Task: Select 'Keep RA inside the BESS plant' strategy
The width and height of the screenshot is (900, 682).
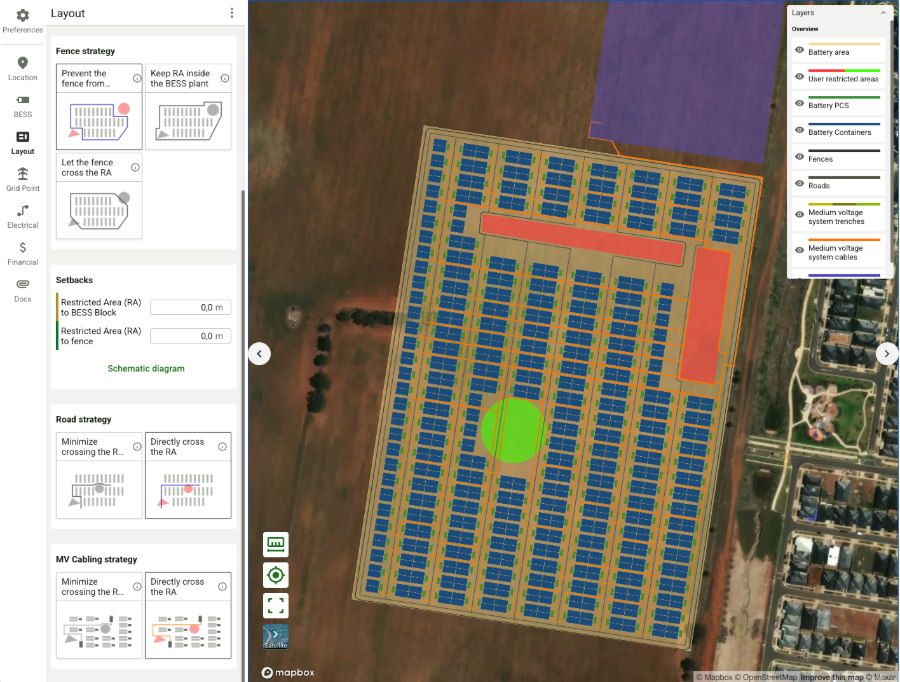Action: 188,107
